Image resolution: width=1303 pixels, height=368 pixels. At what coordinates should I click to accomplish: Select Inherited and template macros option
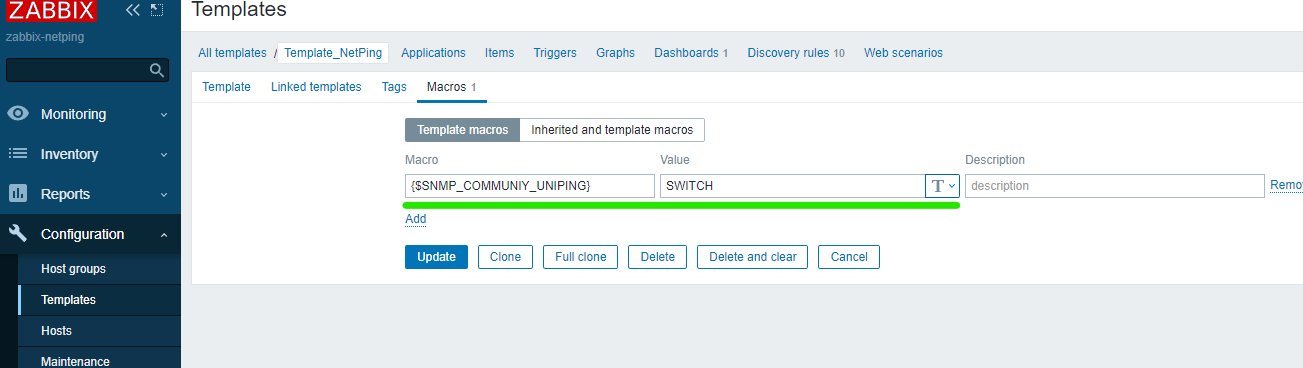click(x=612, y=130)
